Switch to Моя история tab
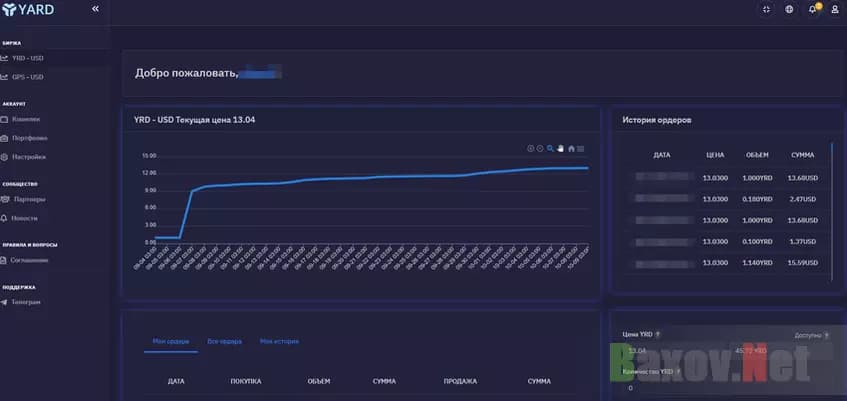Image resolution: width=847 pixels, height=401 pixels. pyautogui.click(x=279, y=341)
